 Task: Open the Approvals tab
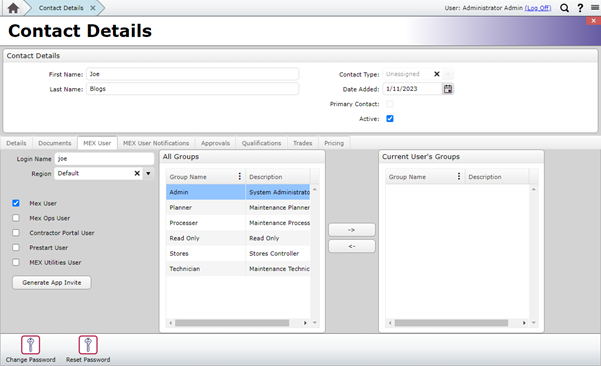(x=215, y=143)
